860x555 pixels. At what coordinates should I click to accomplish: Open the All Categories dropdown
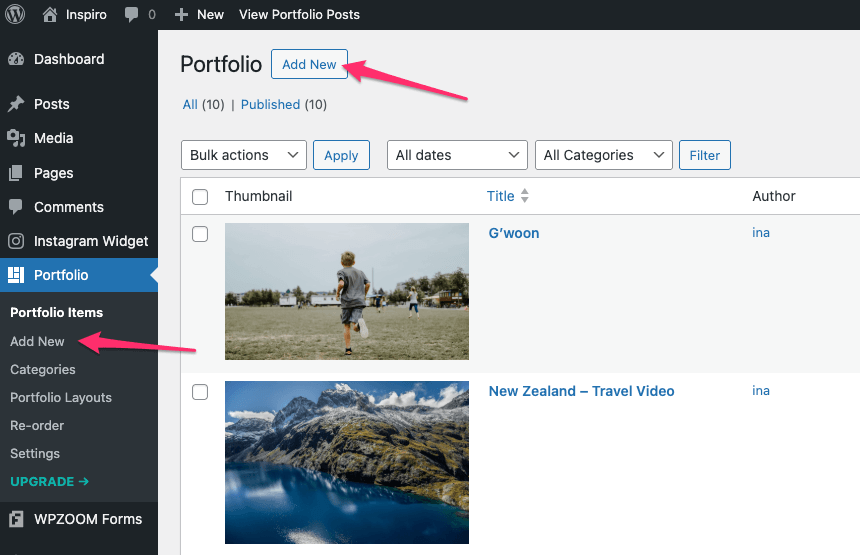pyautogui.click(x=603, y=155)
